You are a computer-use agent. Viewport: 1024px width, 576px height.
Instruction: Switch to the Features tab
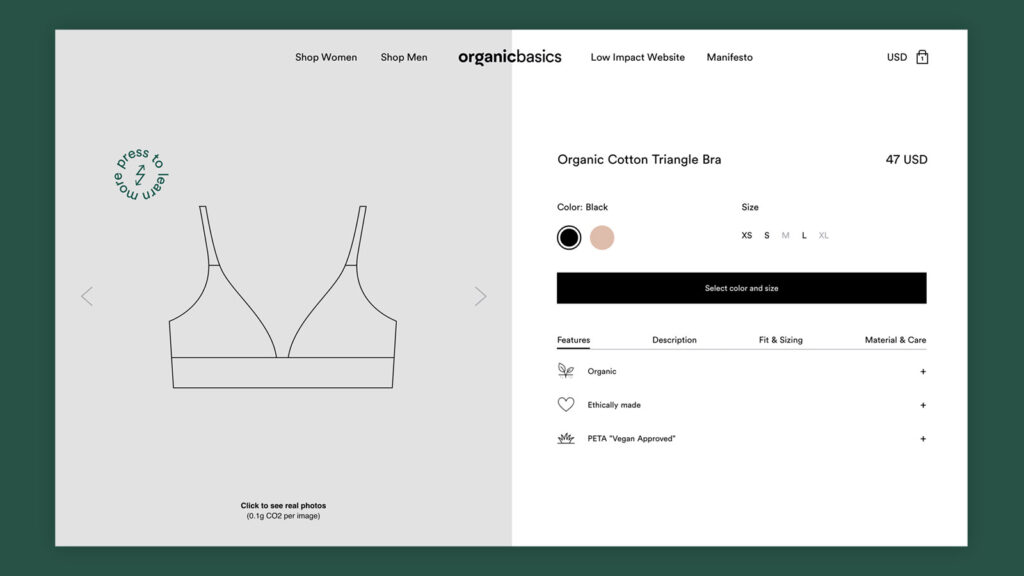[573, 340]
